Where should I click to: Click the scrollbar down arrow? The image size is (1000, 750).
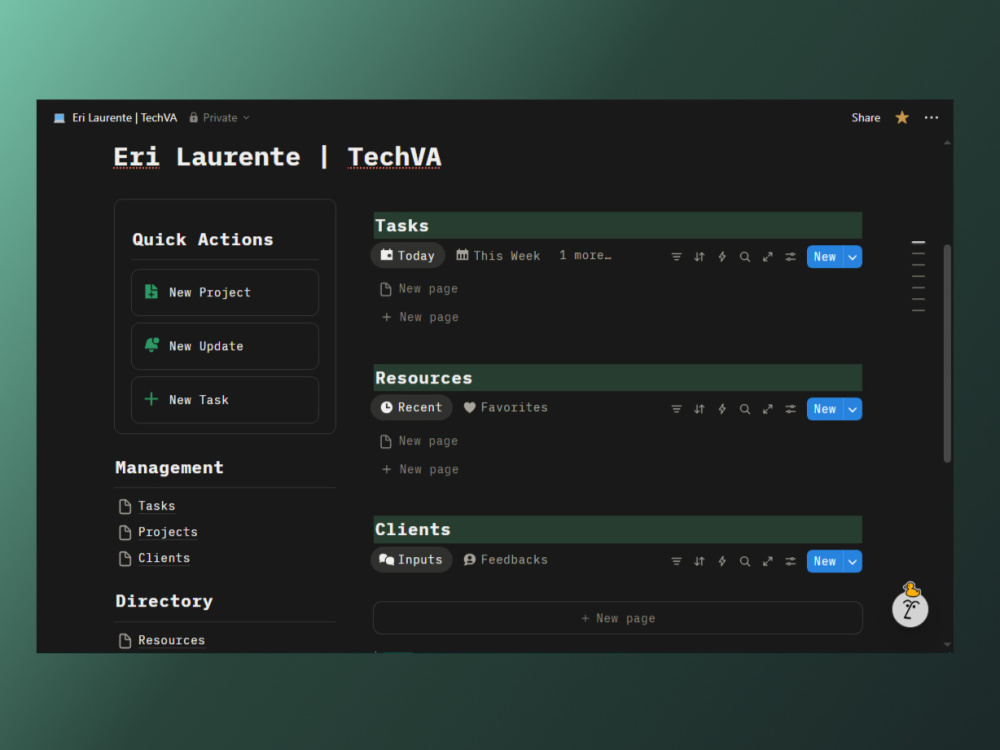[x=947, y=645]
